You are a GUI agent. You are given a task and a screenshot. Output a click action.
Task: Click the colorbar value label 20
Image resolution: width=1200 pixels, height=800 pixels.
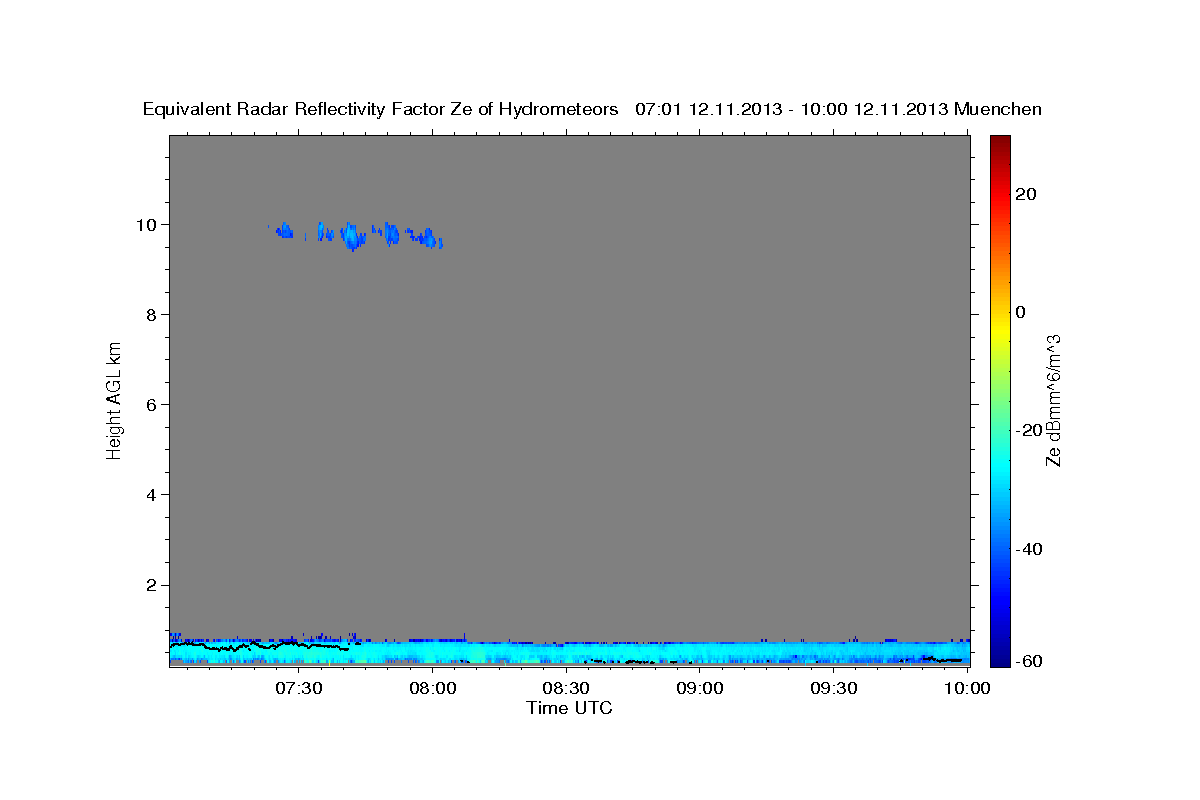pos(1025,194)
